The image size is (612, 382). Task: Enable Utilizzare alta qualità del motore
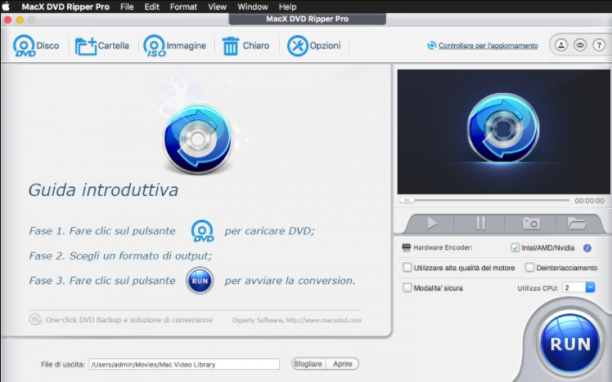[407, 268]
